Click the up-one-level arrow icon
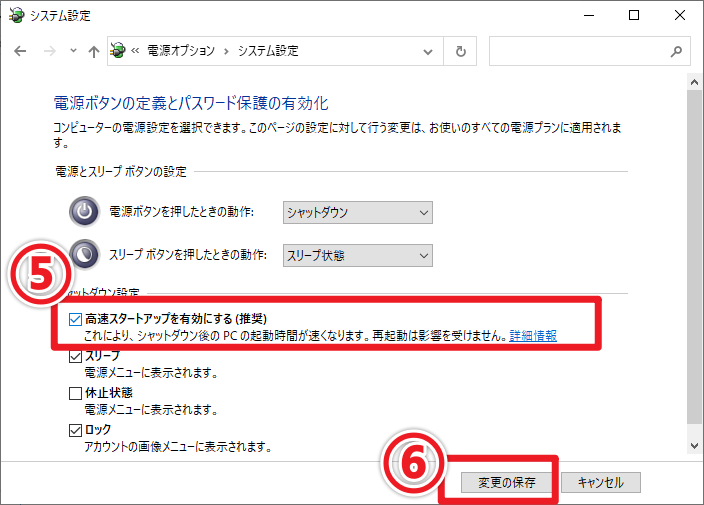The image size is (704, 505). [93, 51]
